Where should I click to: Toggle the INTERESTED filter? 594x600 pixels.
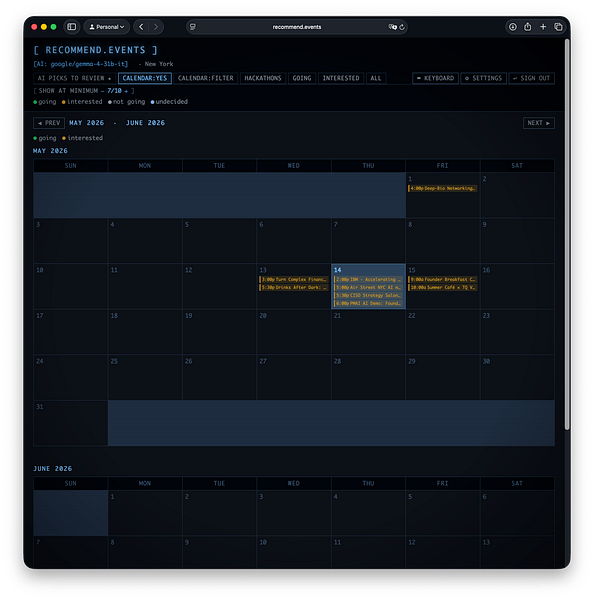pos(341,78)
